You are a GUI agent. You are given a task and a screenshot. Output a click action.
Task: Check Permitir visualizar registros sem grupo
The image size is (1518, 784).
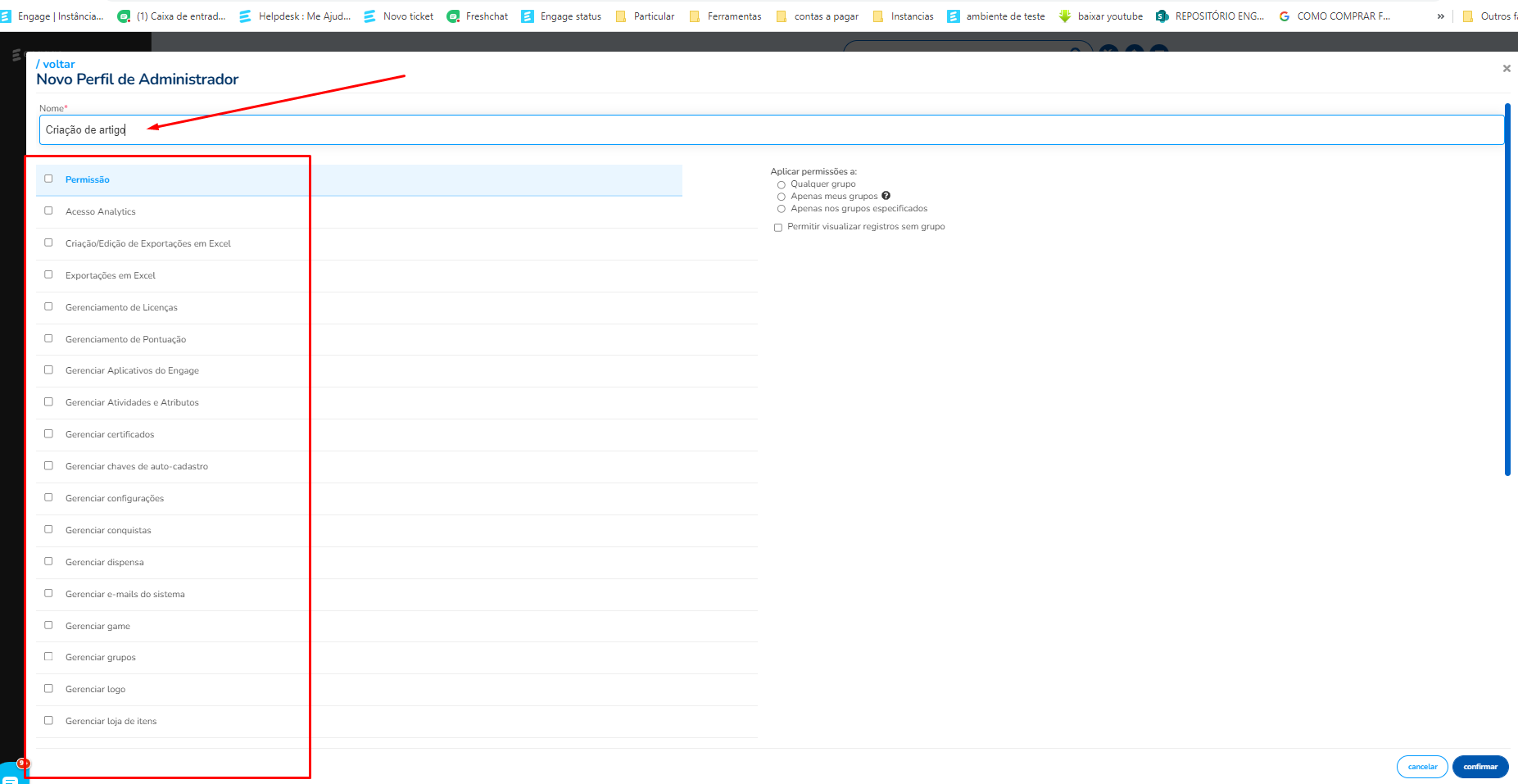(x=778, y=227)
